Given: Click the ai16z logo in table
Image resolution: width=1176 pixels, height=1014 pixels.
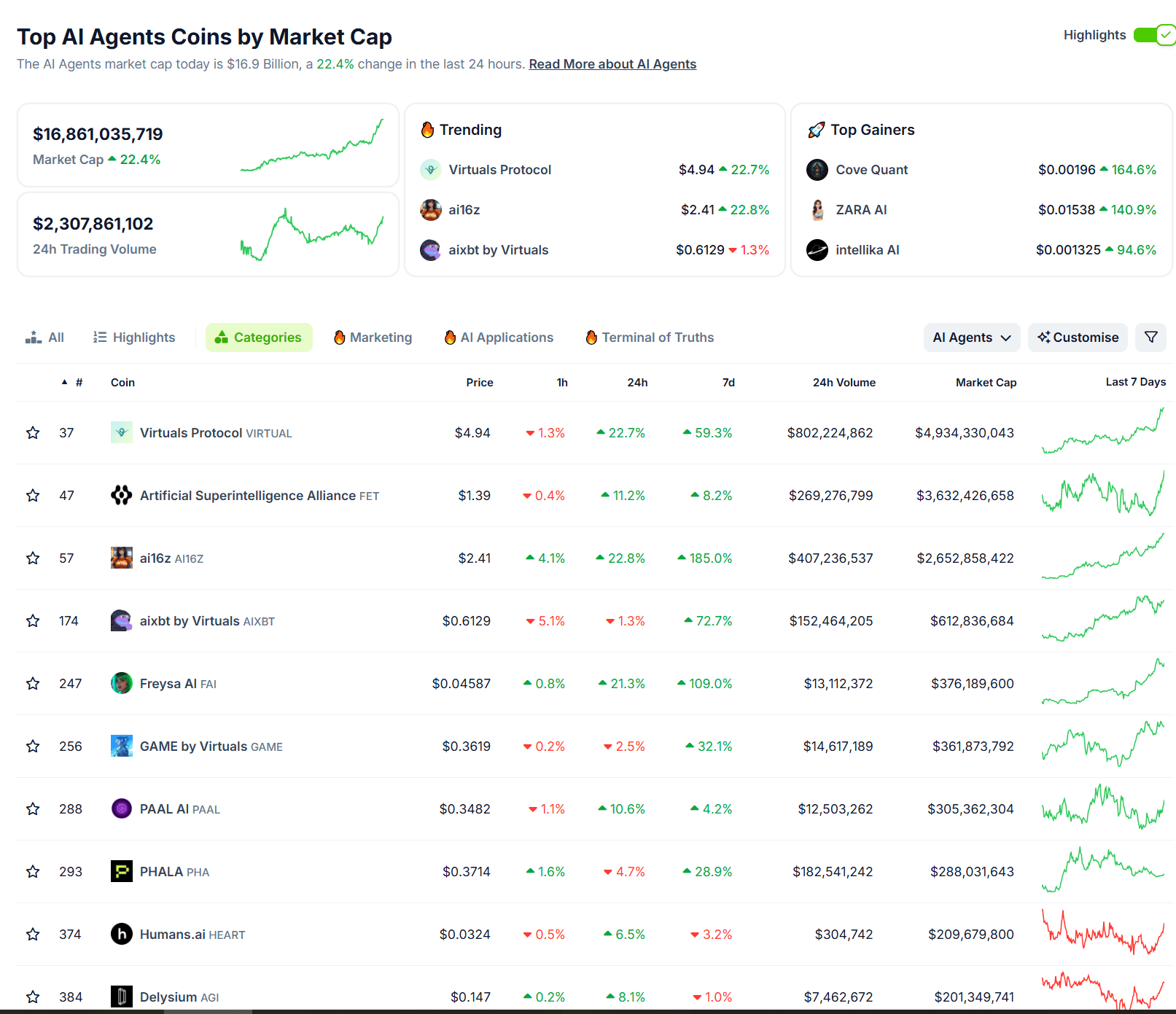Looking at the screenshot, I should pyautogui.click(x=122, y=558).
